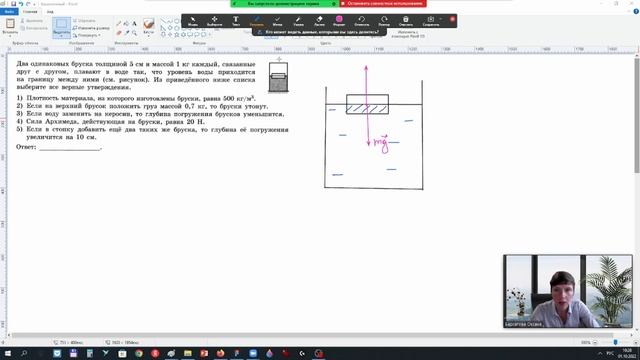640x360 pixels.
Task: Click the Resize button
Action: (91, 28)
